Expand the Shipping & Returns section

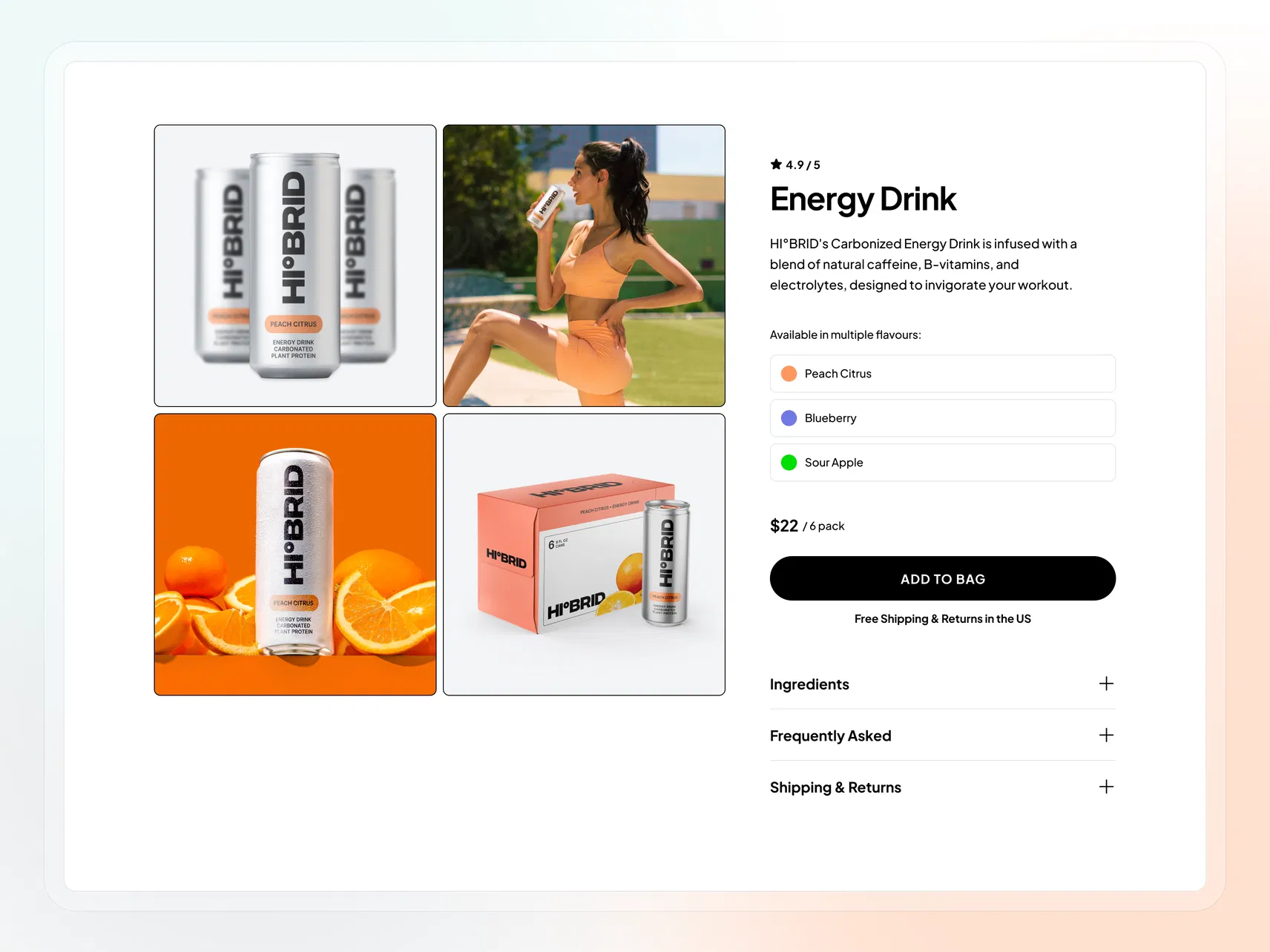point(942,787)
